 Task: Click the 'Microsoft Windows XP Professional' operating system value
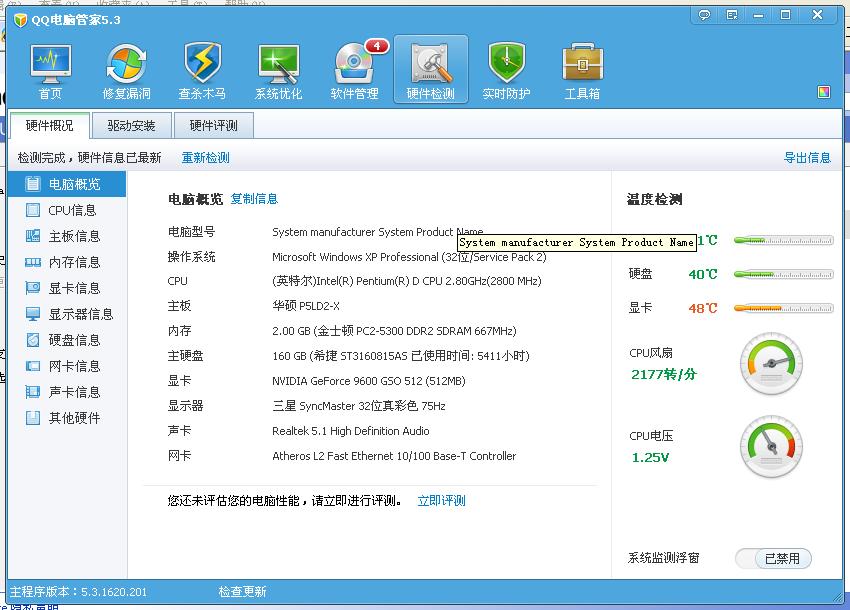[409, 257]
